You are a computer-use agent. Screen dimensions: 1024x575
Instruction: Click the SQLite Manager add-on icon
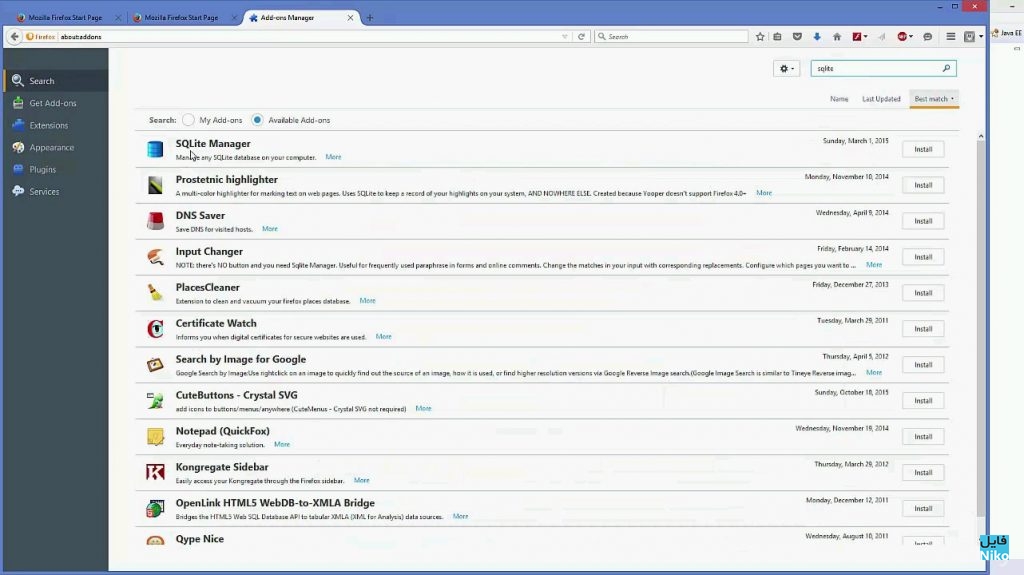pyautogui.click(x=155, y=149)
